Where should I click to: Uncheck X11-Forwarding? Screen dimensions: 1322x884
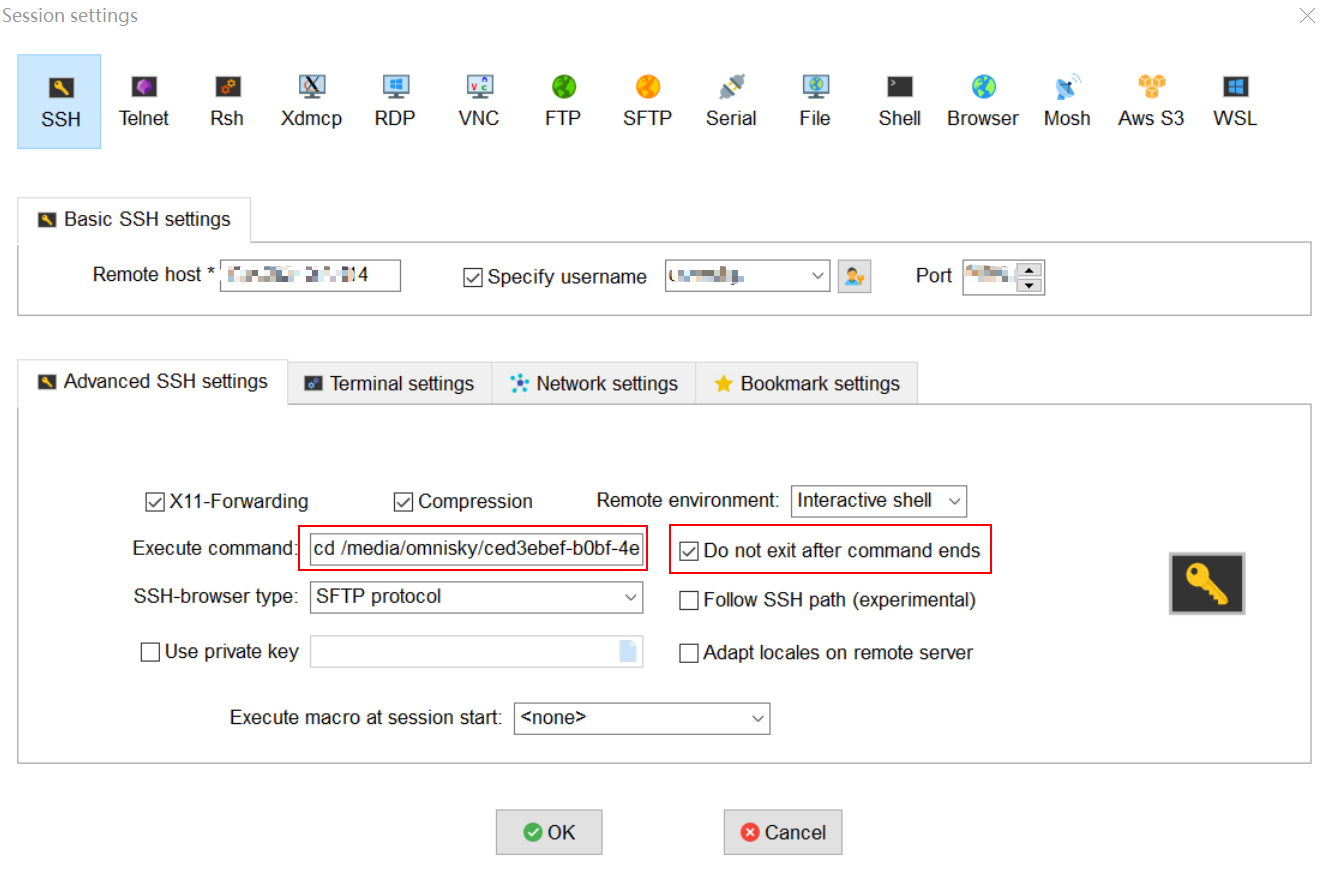tap(155, 501)
